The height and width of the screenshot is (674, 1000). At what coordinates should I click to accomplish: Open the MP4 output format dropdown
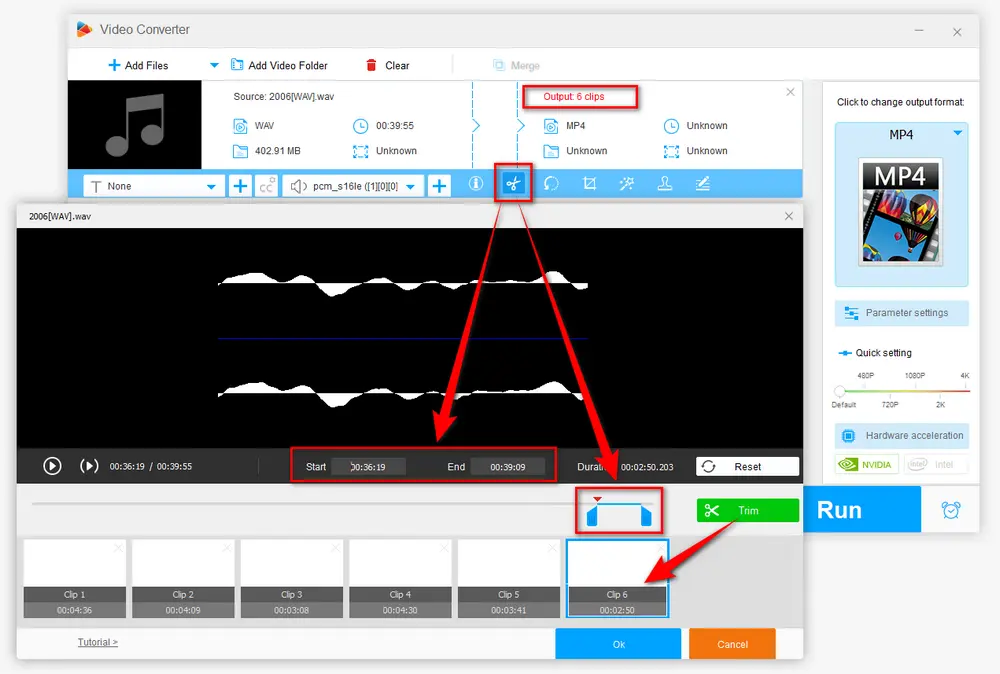pos(957,133)
